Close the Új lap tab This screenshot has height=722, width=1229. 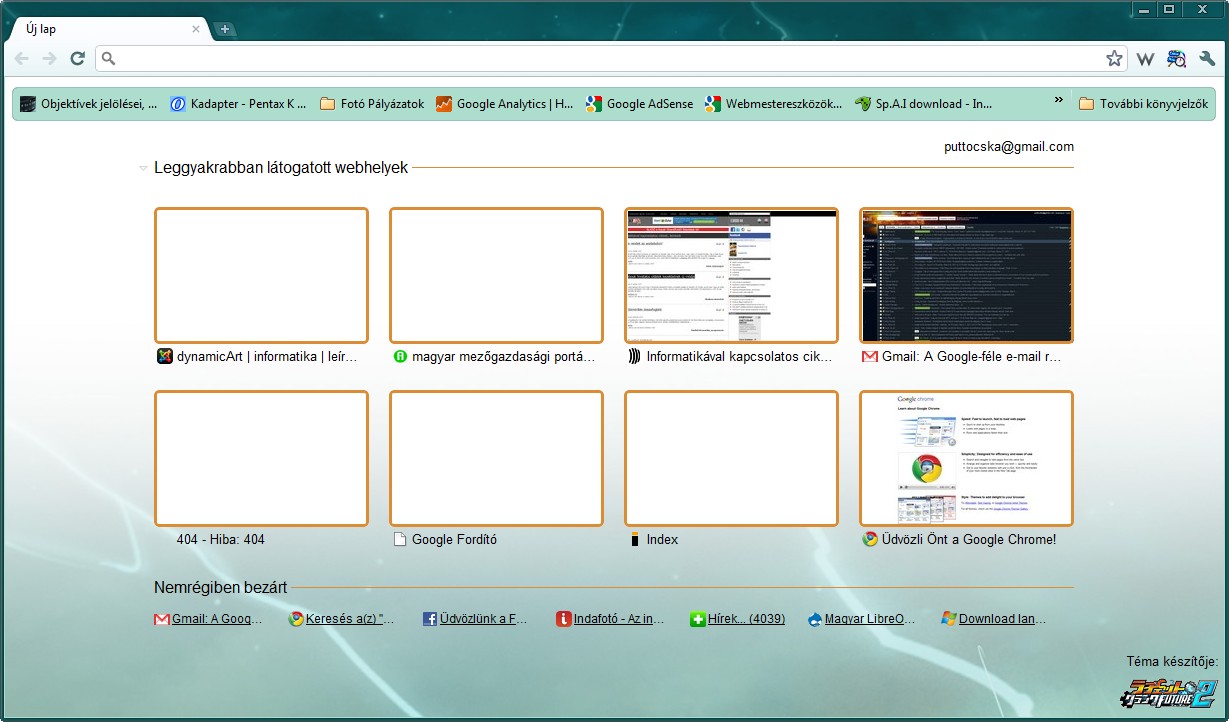click(x=196, y=29)
